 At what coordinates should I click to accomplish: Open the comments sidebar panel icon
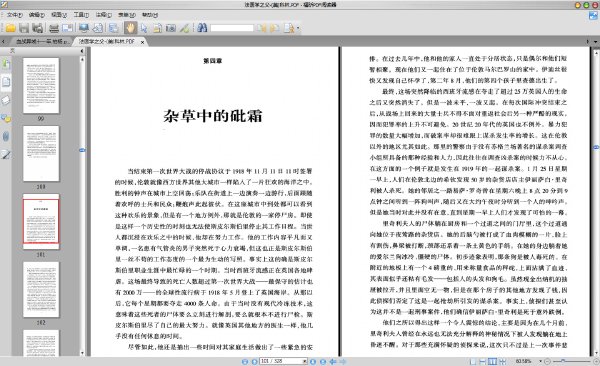[6, 118]
